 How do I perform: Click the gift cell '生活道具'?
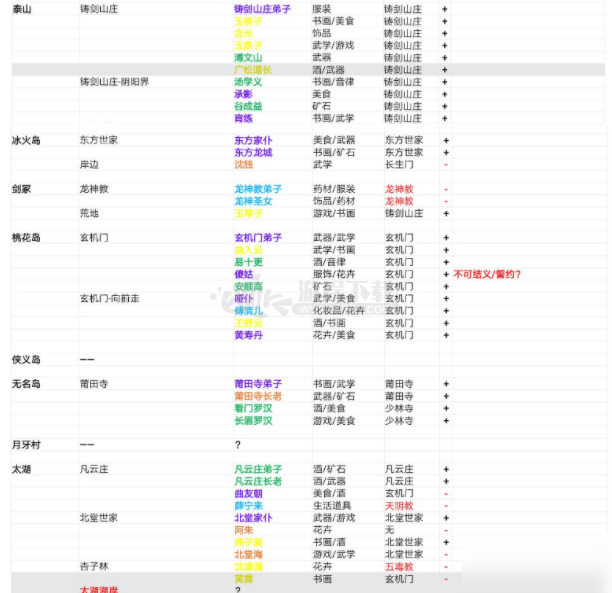[332, 506]
